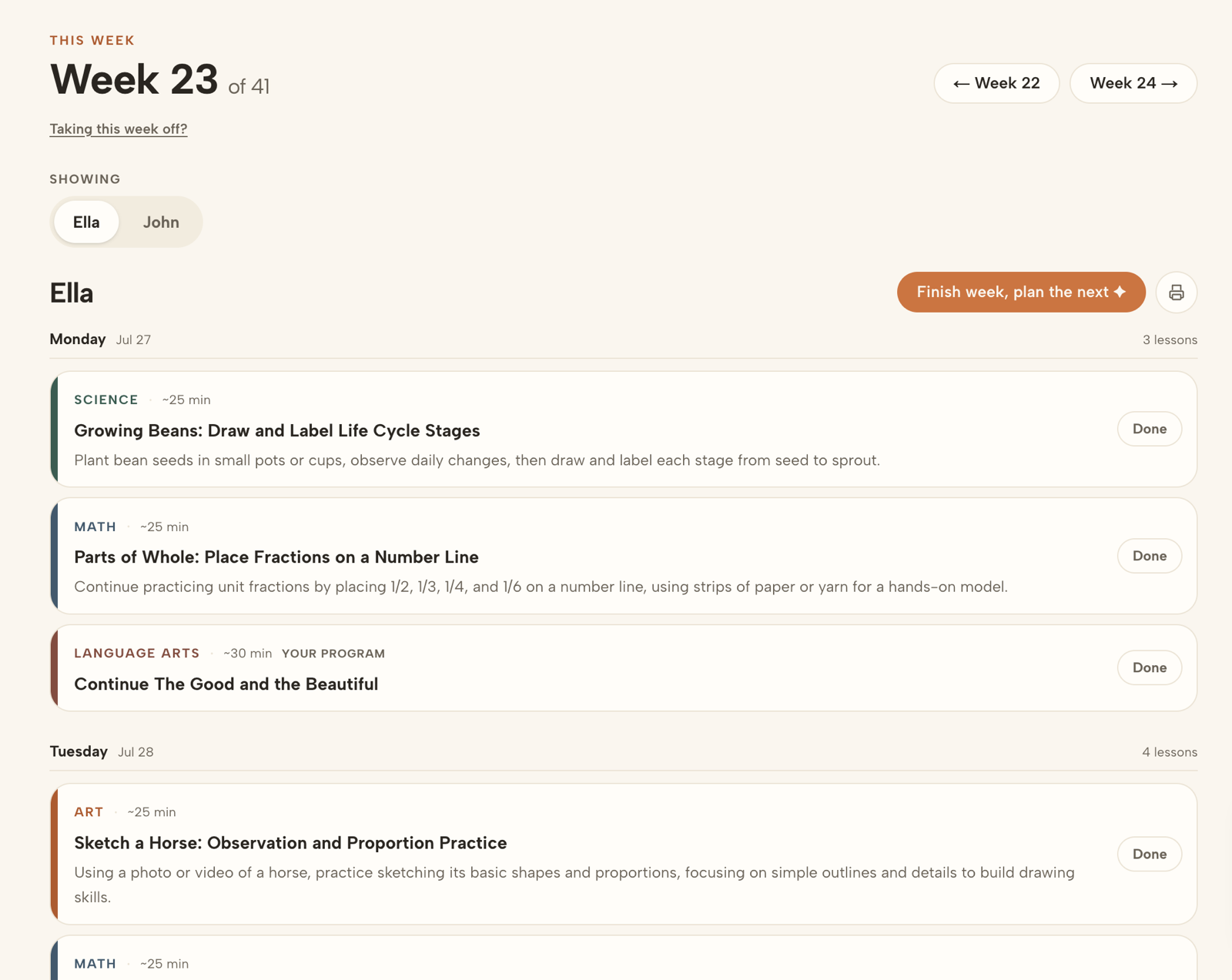Mark Growing Beans science lesson done
Image resolution: width=1232 pixels, height=980 pixels.
coord(1149,429)
